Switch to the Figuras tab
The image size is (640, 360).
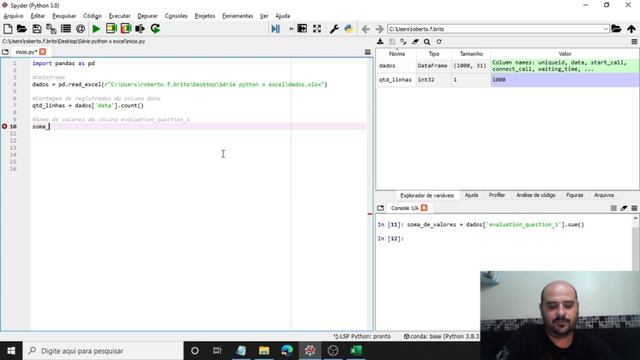(x=574, y=195)
